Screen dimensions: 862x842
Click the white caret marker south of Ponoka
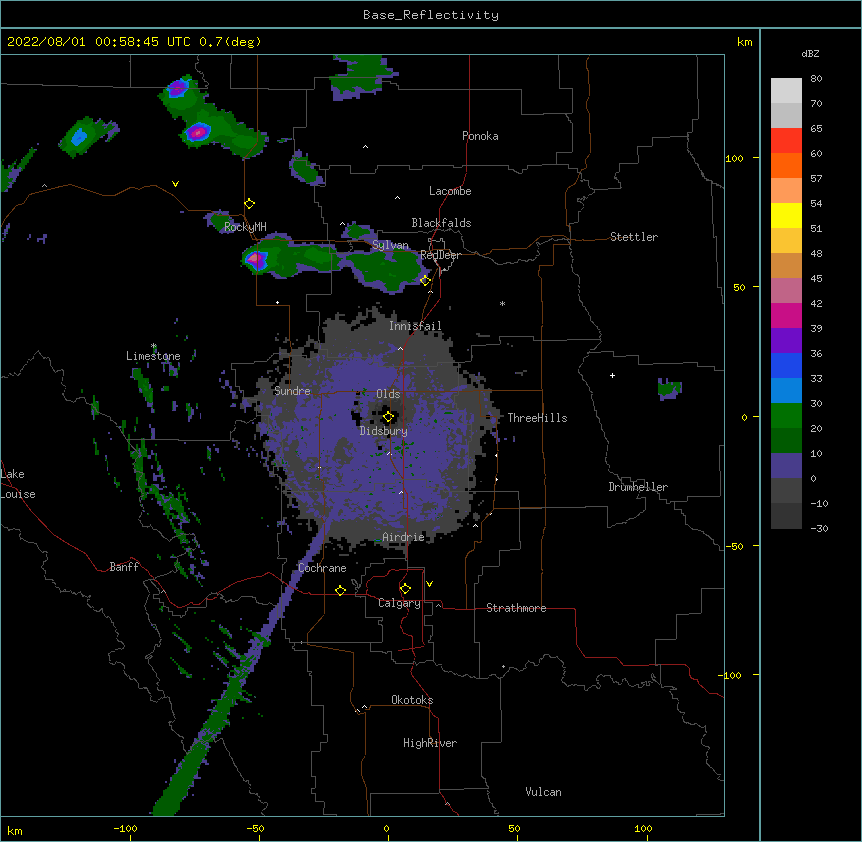[x=365, y=147]
